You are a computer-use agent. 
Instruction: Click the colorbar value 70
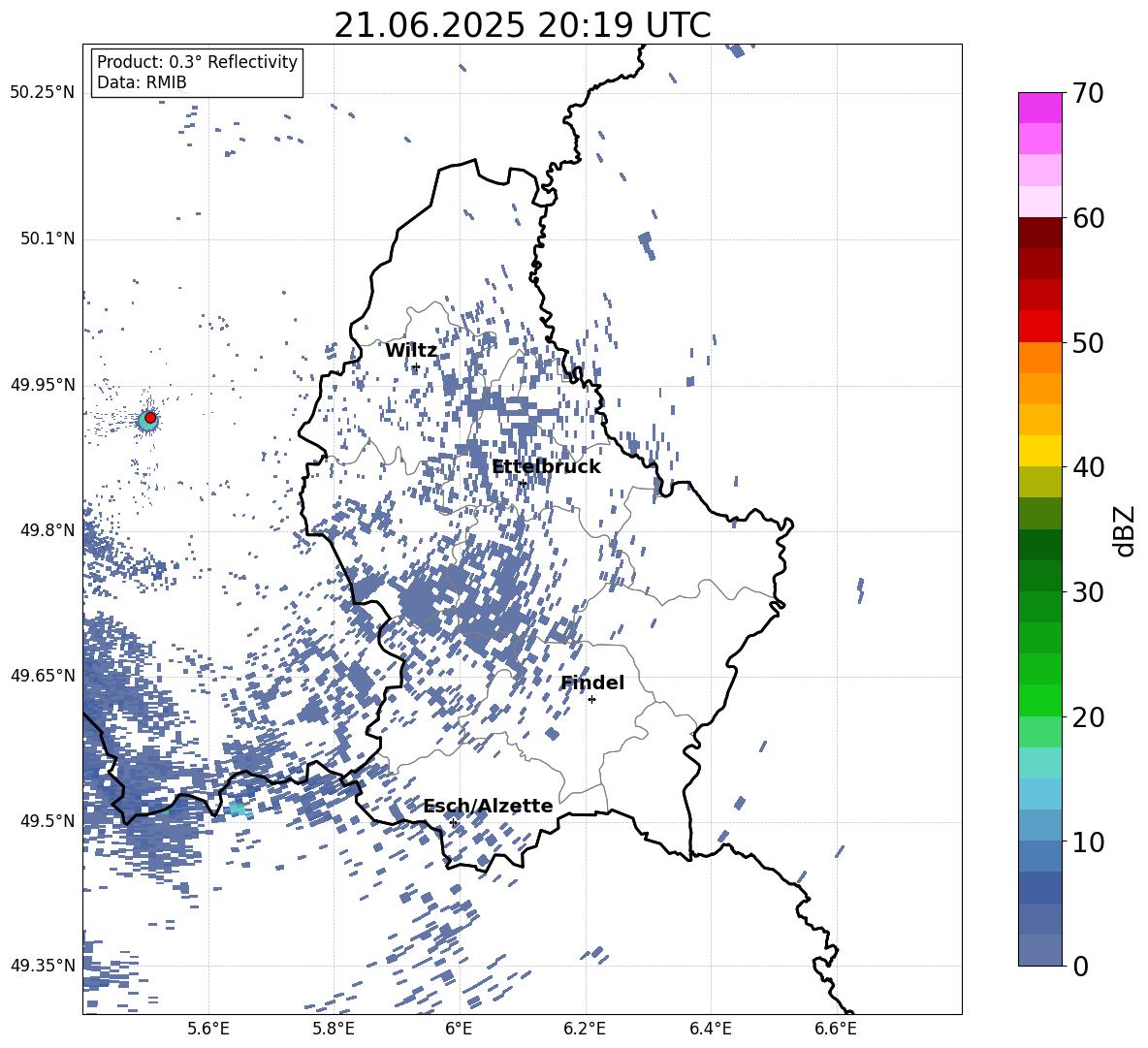(1088, 93)
